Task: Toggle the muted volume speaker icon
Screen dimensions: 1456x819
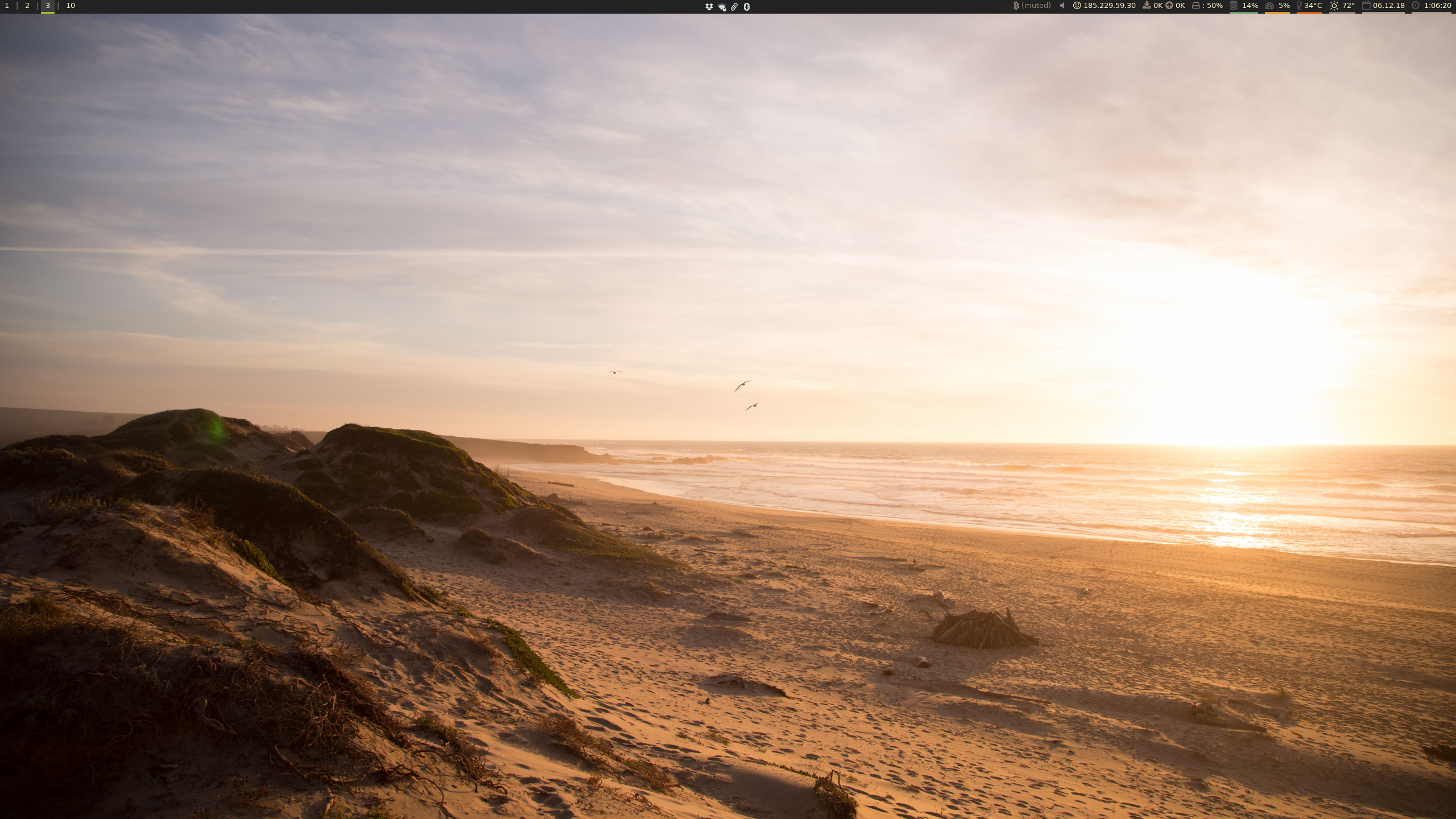Action: (x=1062, y=6)
